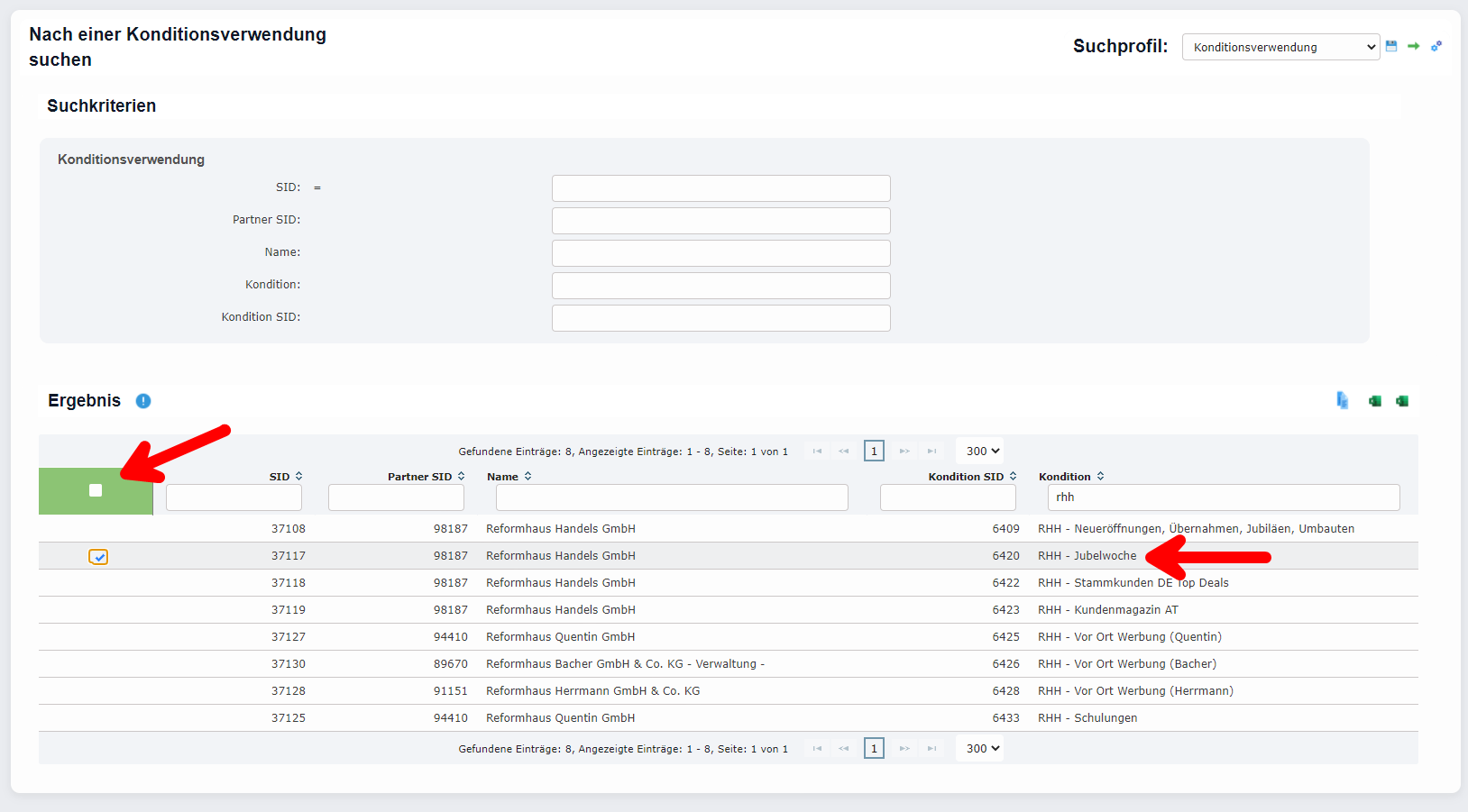Open the 300 page-size dropdown below table

pyautogui.click(x=982, y=748)
